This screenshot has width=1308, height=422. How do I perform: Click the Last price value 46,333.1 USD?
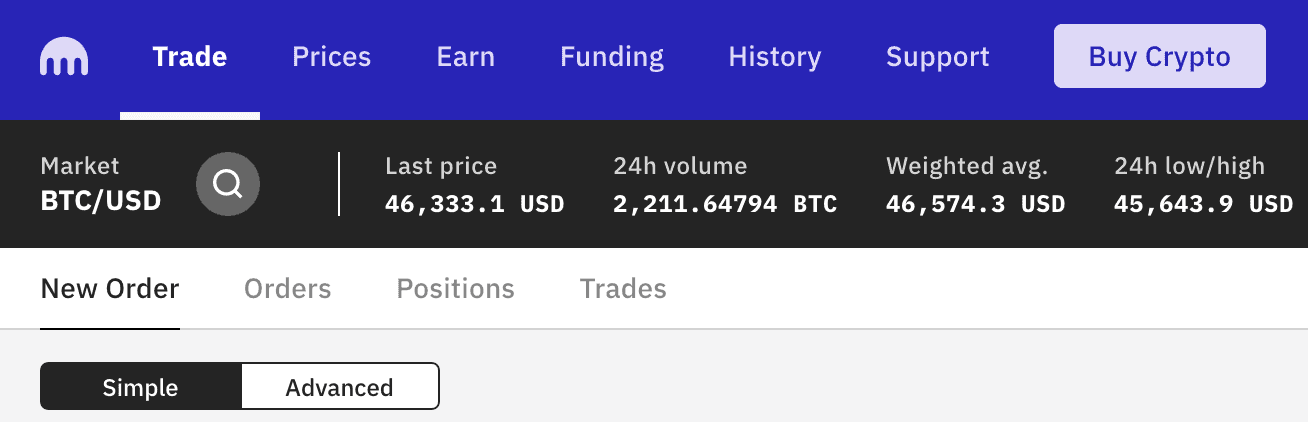[x=474, y=205]
